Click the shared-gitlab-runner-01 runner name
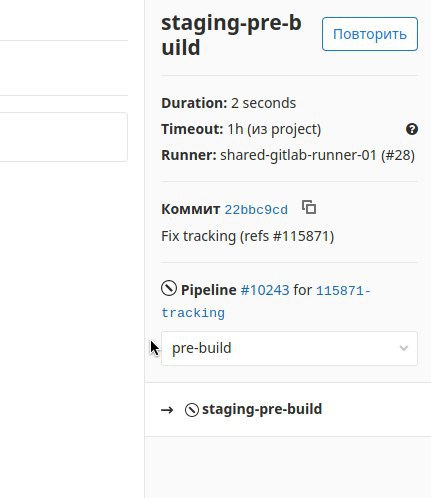The image size is (431, 498). pyautogui.click(x=298, y=155)
